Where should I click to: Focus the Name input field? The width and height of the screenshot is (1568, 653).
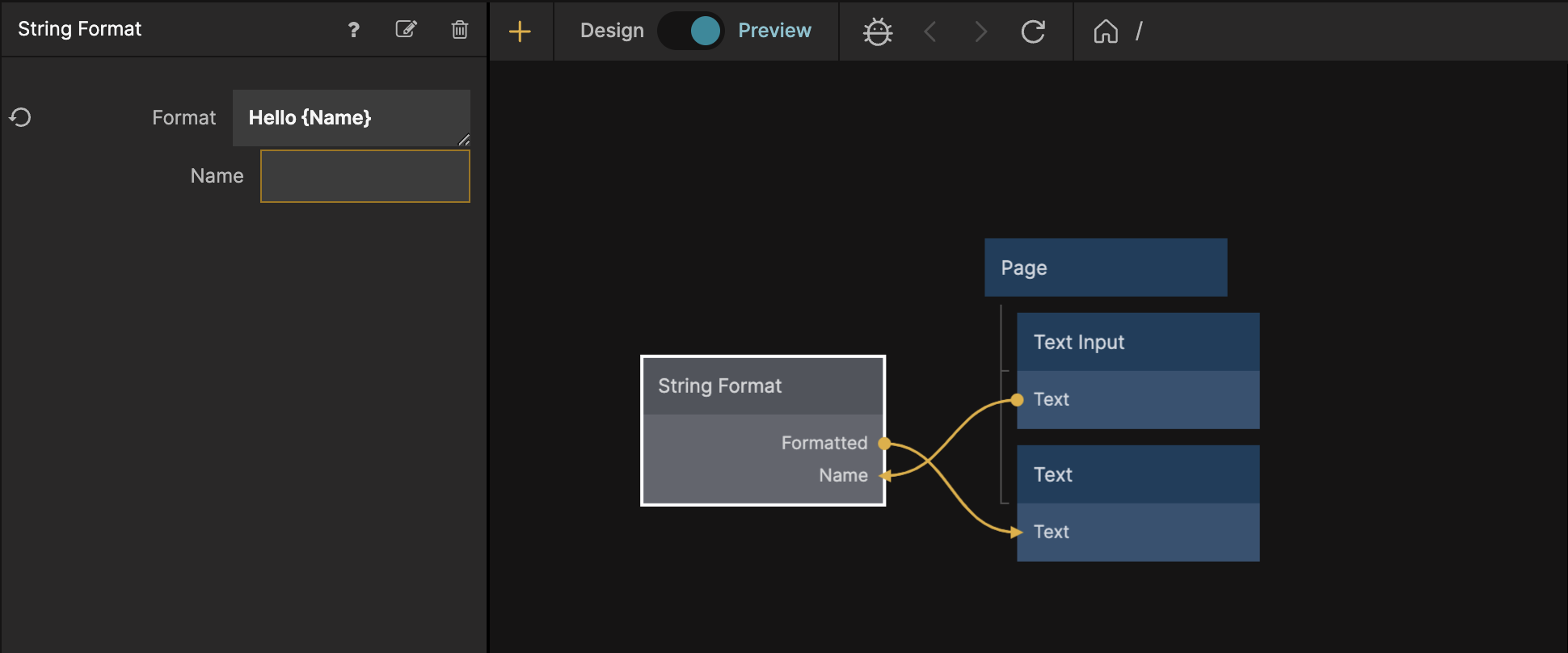tap(365, 176)
